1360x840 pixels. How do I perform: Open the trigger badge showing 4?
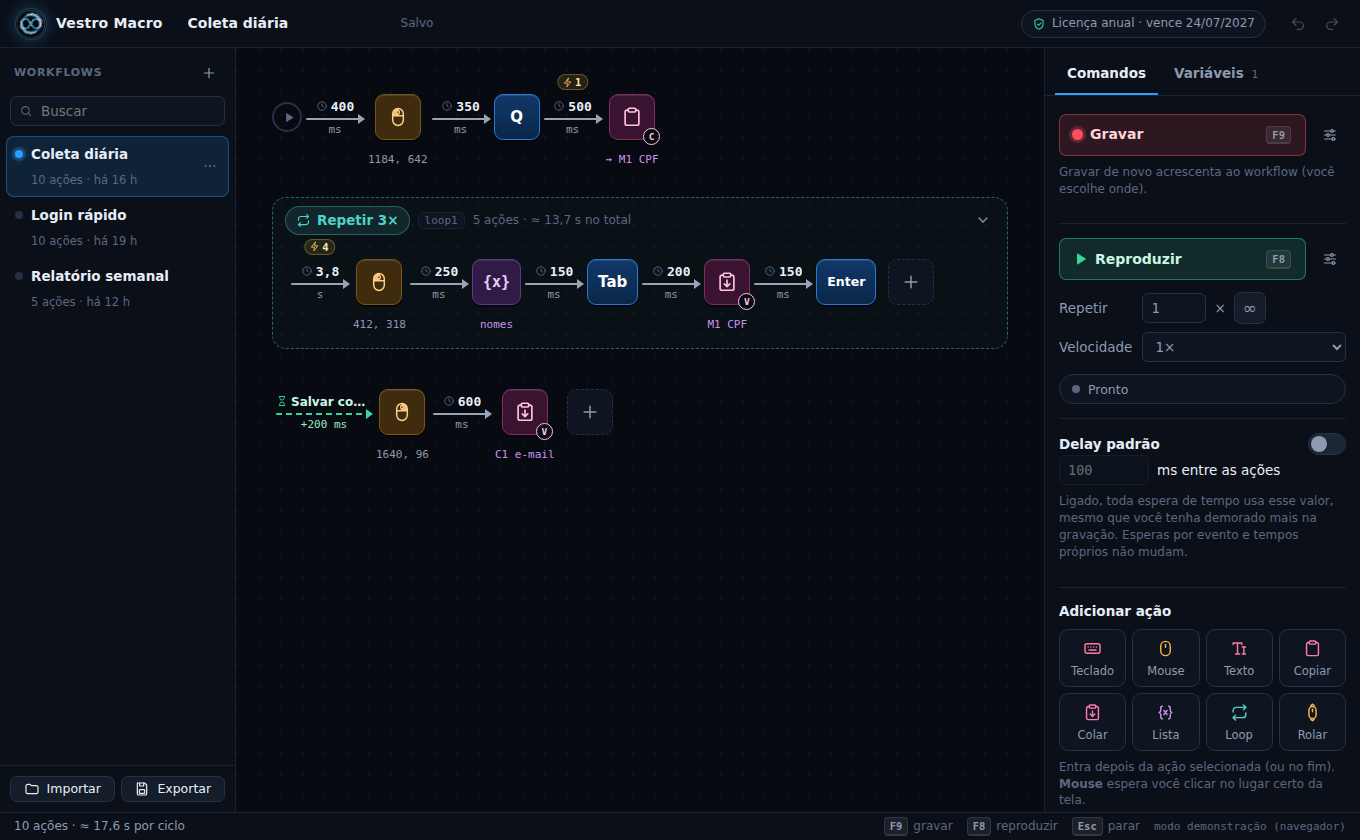tap(319, 247)
